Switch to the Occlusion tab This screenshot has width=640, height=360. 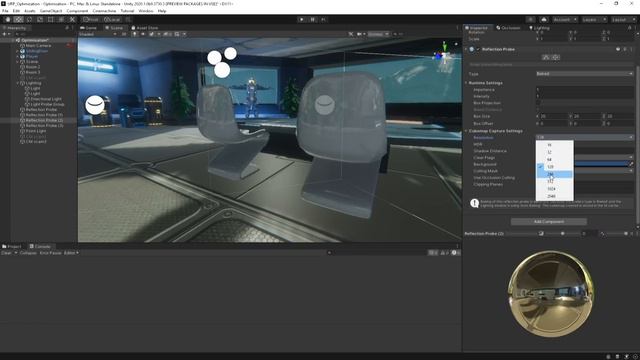[508, 28]
